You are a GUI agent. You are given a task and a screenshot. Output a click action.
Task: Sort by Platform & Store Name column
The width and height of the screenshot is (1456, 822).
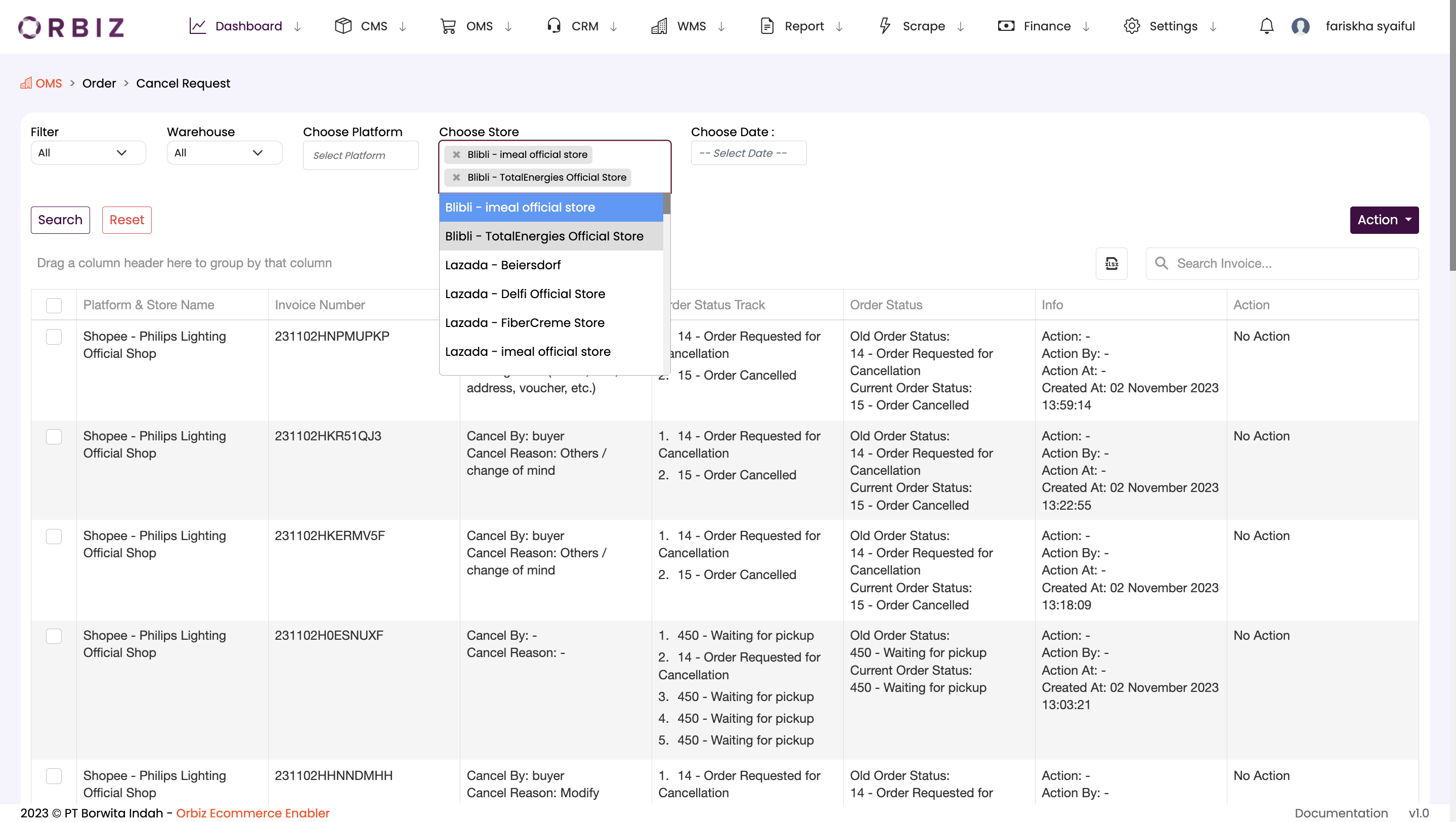149,305
